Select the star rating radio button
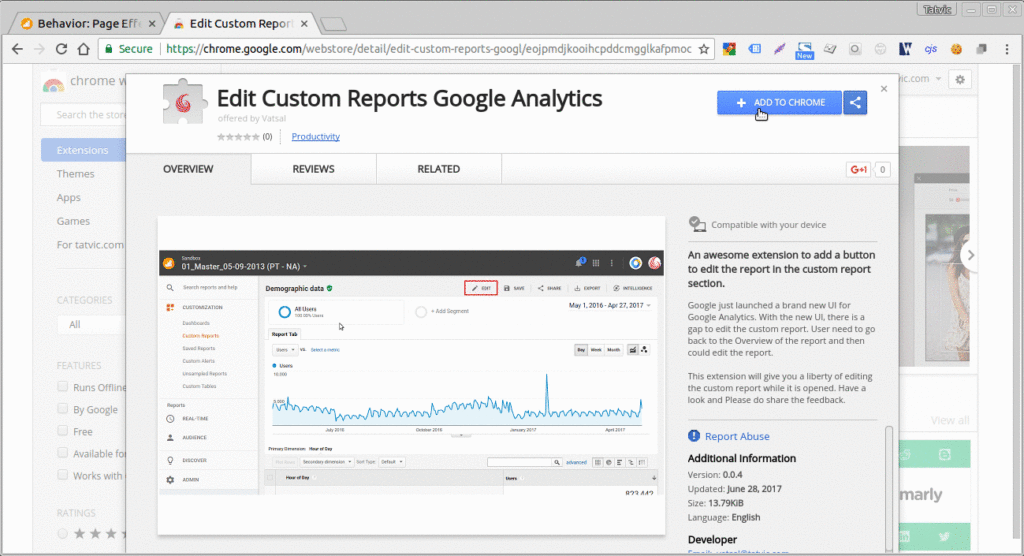1024x556 pixels. (x=63, y=534)
